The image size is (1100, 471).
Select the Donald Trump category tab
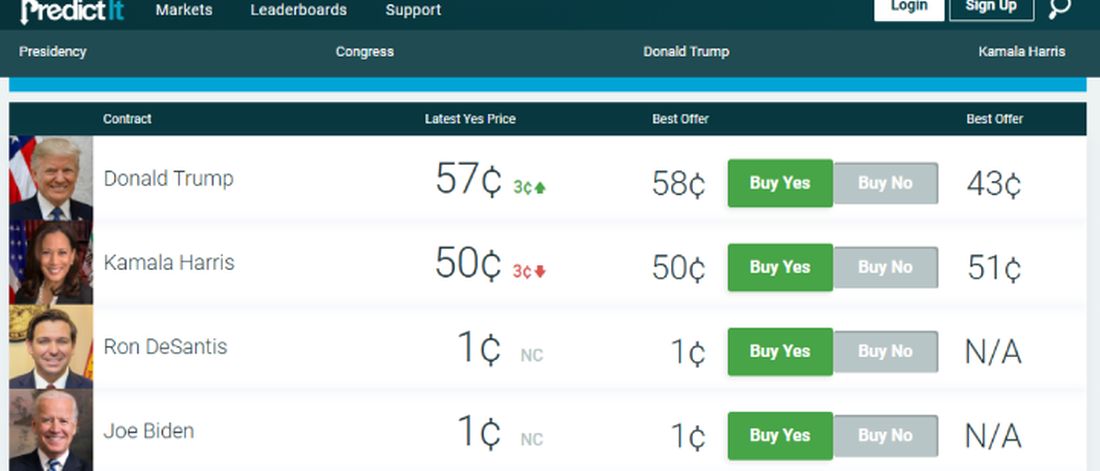[x=686, y=51]
